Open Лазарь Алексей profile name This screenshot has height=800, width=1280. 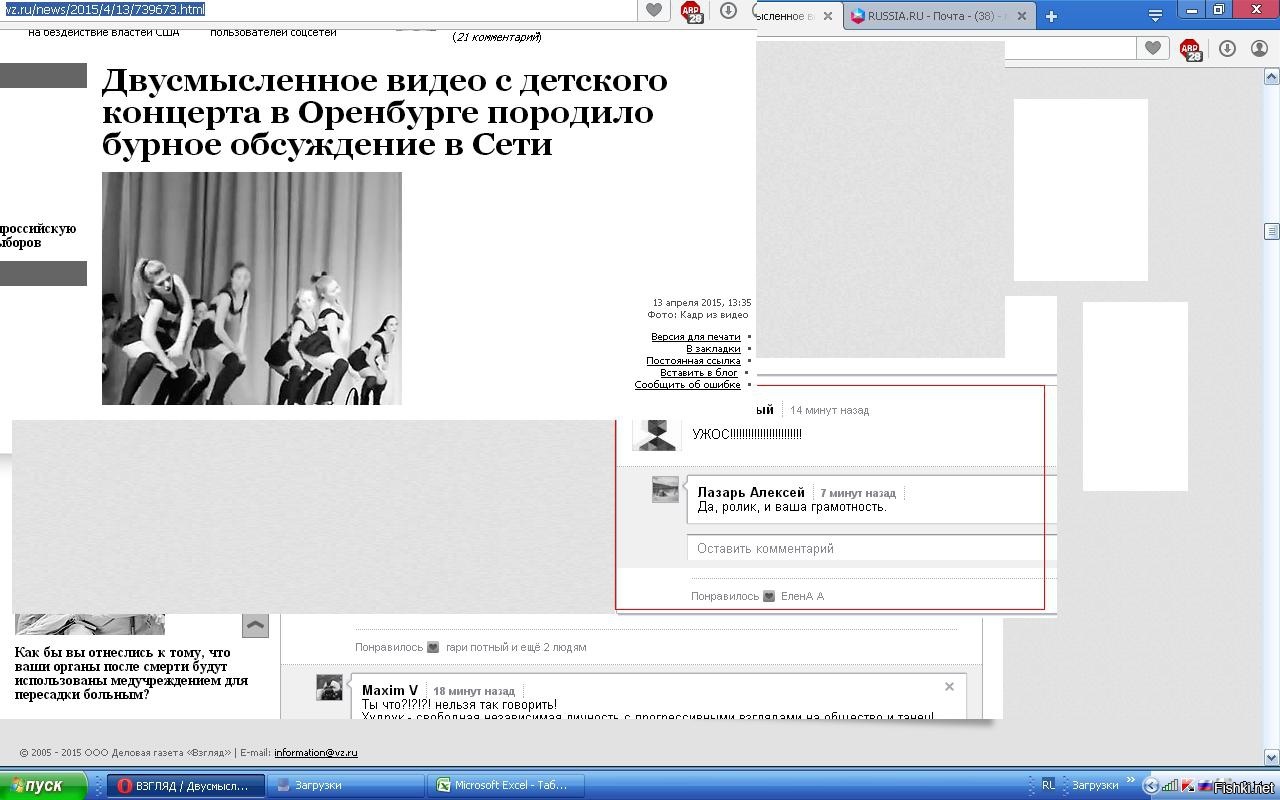(751, 492)
